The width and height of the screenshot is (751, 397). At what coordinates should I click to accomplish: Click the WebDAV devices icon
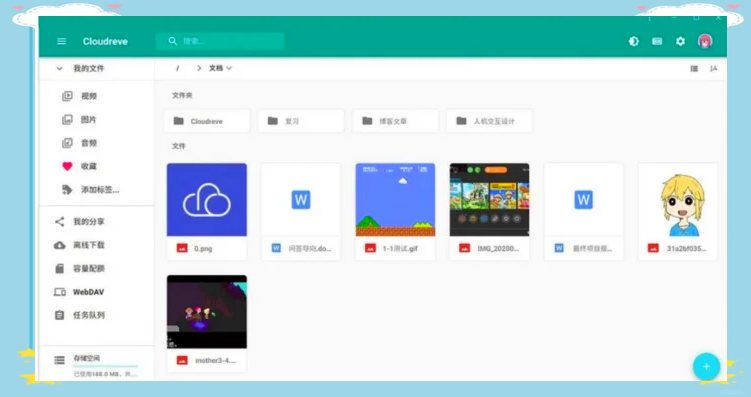click(59, 292)
